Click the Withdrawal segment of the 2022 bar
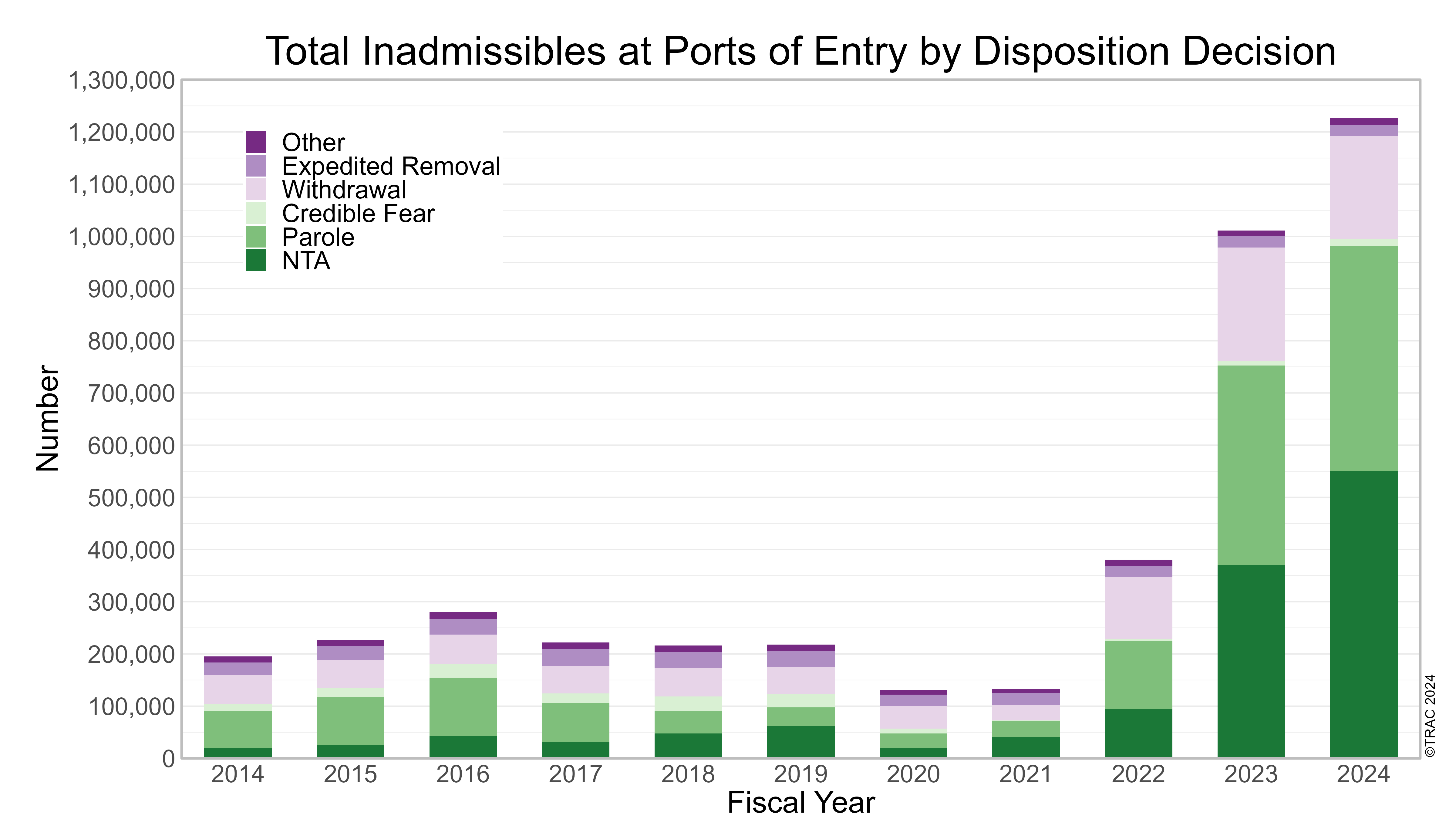This screenshot has width=1456, height=819. 1138,608
